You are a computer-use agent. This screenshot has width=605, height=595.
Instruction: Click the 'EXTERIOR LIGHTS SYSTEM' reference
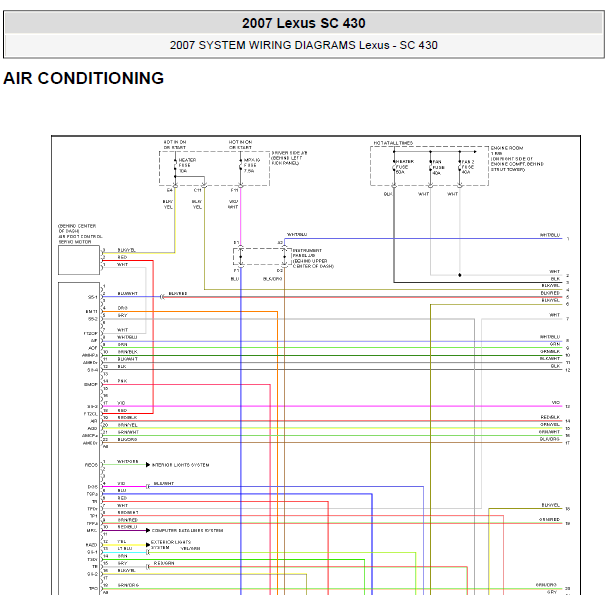170,545
